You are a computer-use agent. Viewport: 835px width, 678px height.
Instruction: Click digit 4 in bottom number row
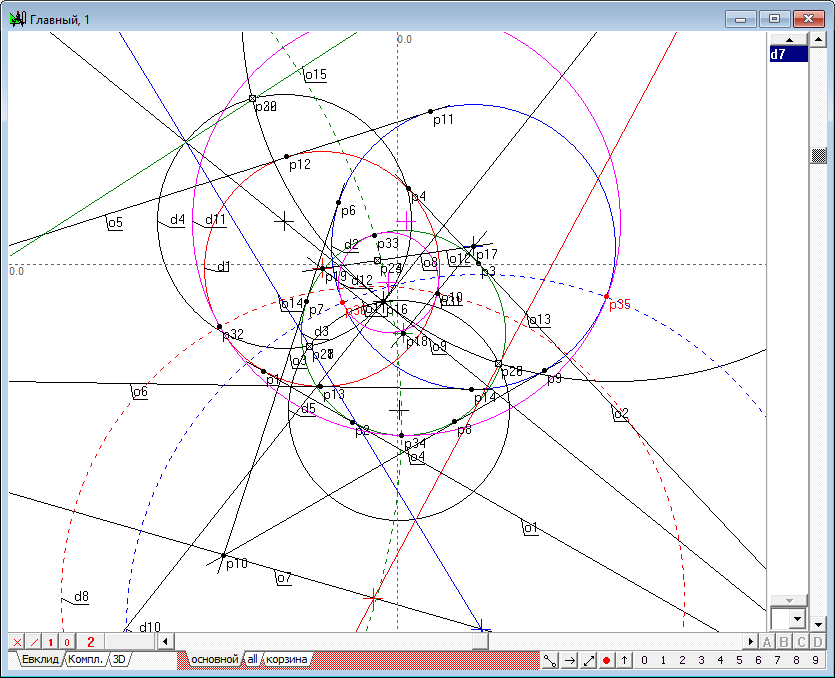pyautogui.click(x=721, y=660)
